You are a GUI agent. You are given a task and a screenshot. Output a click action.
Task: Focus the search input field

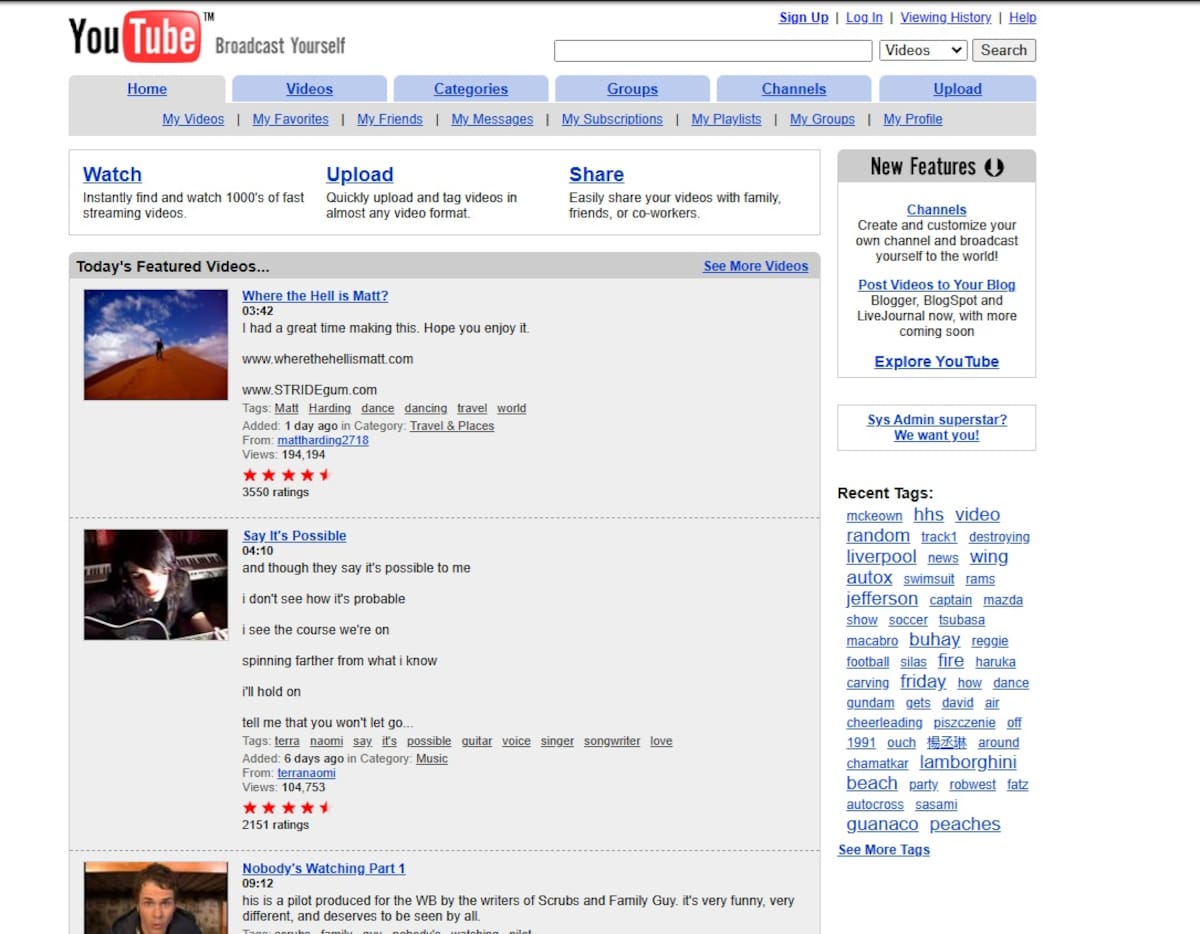pos(713,51)
